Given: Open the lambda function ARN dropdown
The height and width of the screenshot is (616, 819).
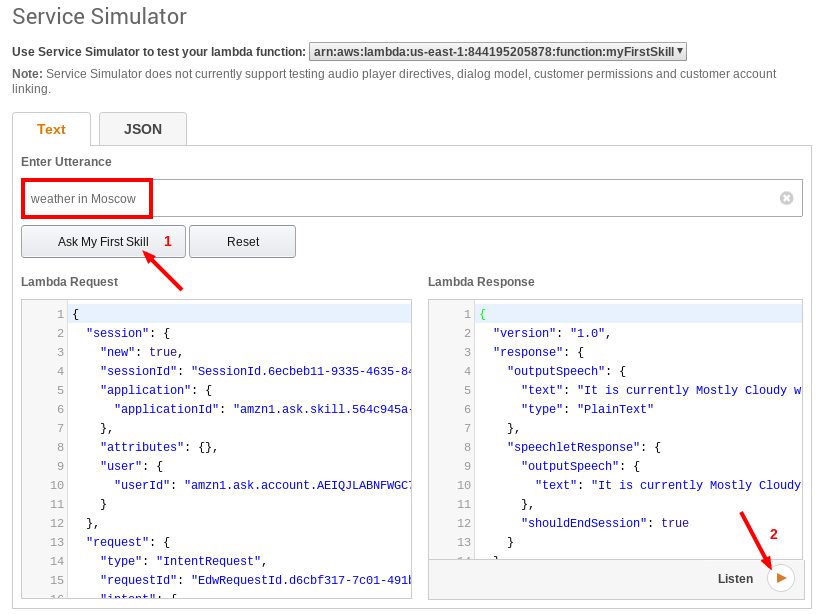Looking at the screenshot, I should [x=498, y=52].
